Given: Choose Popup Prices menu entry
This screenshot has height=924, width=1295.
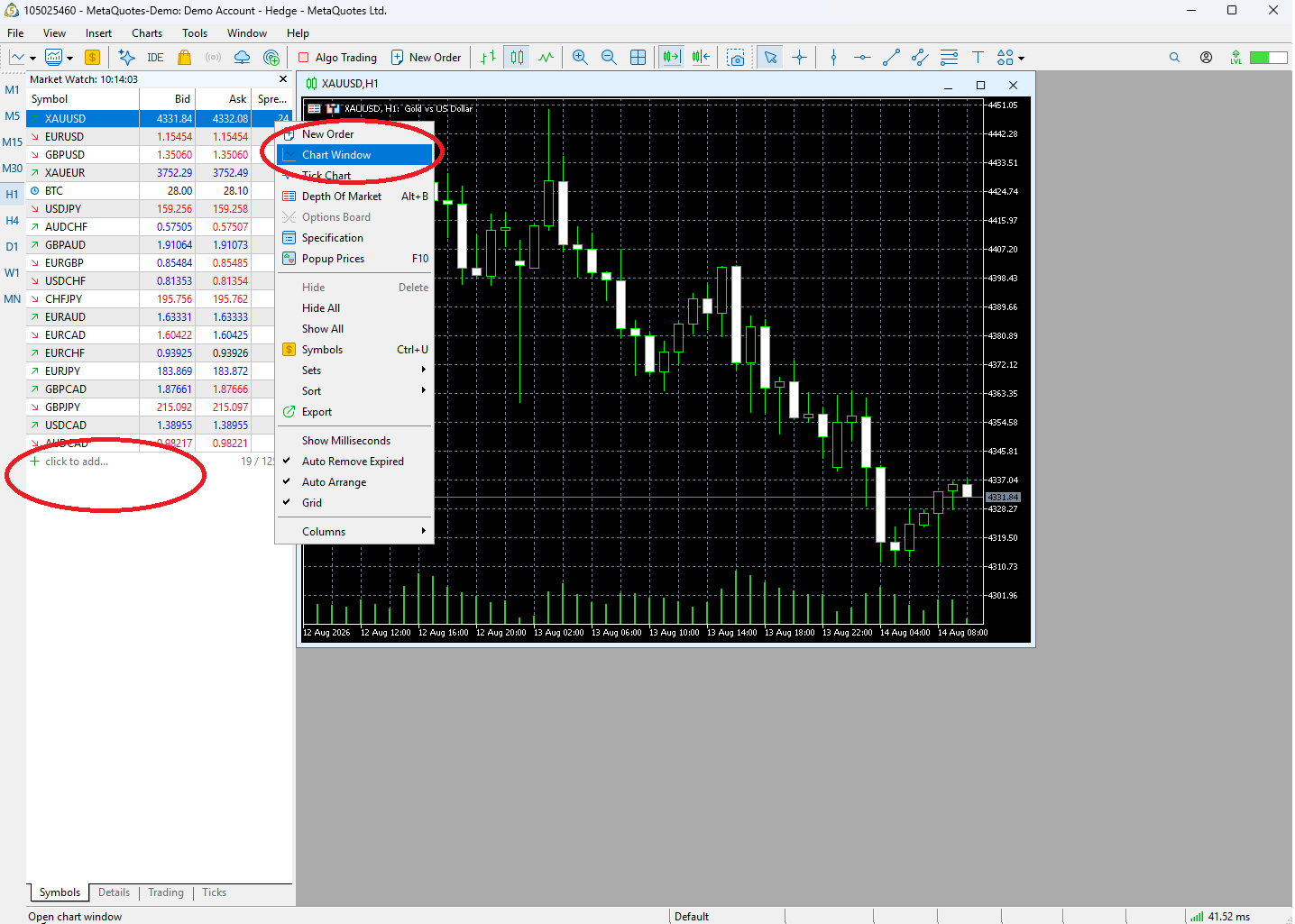Looking at the screenshot, I should [354, 259].
